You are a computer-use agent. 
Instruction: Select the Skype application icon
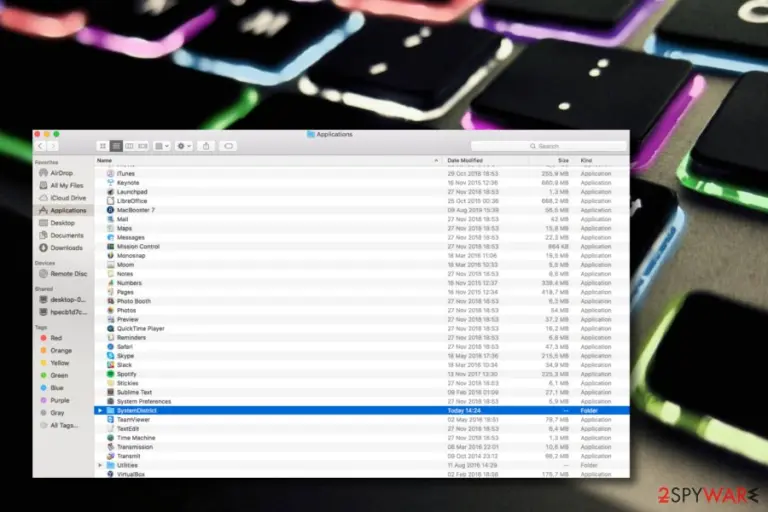(111, 356)
